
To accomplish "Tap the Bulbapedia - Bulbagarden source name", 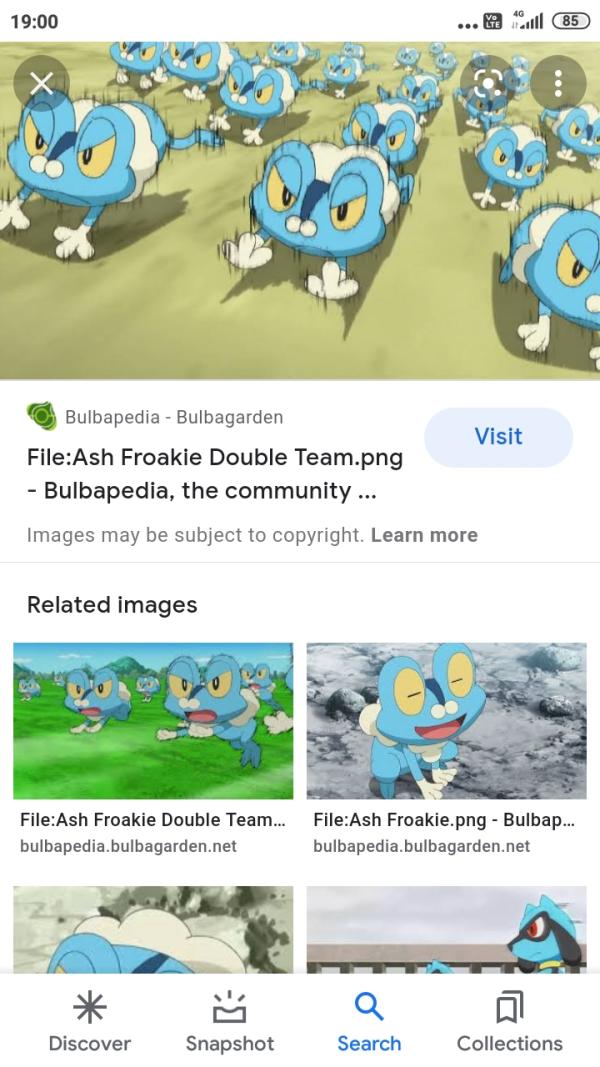I will (x=174, y=417).
